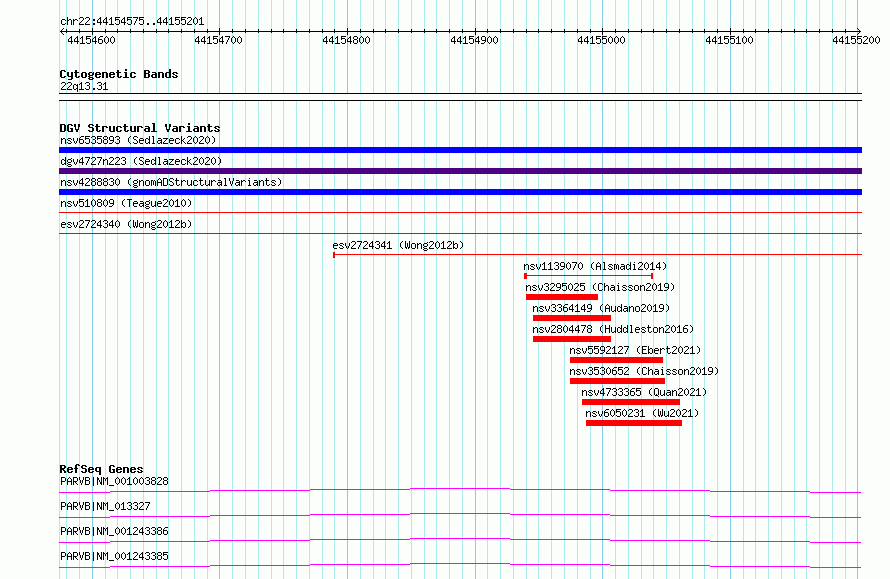Select the dgv4727n223 purple variant bar
890x579 pixels.
[460, 171]
